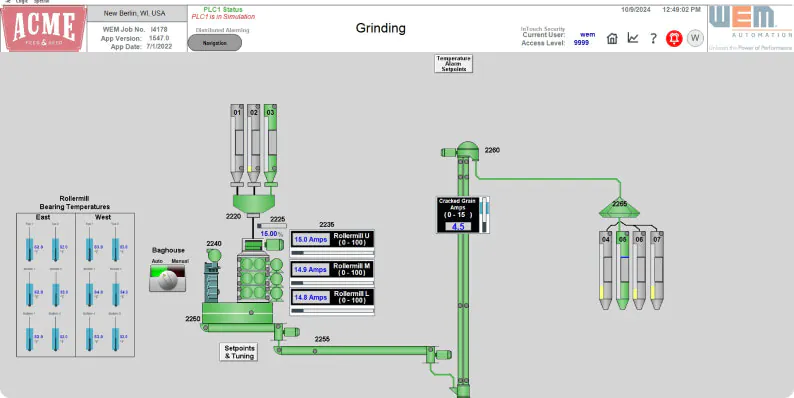794x398 pixels.
Task: Click the East top-left bearing thermometer
Action: pyautogui.click(x=29, y=245)
